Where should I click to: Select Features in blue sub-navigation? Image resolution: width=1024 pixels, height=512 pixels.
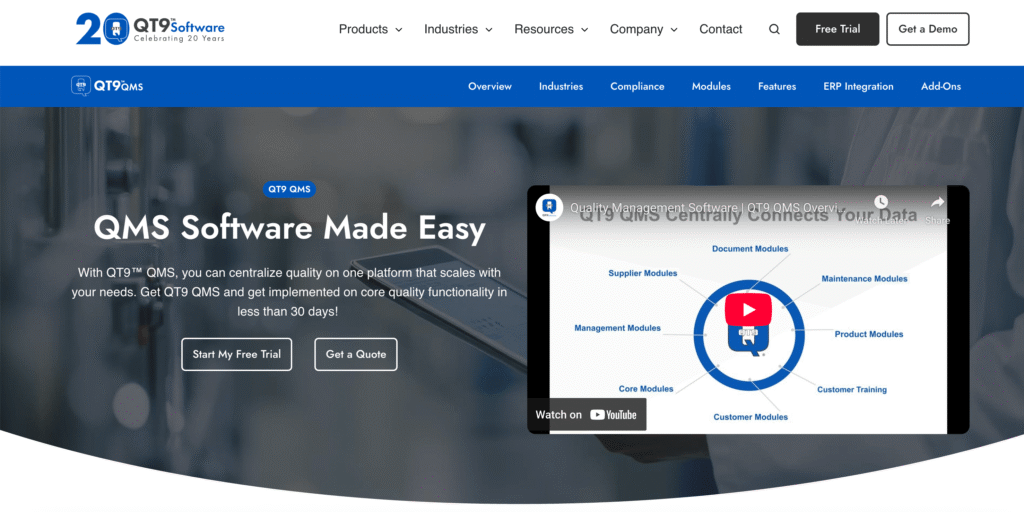click(x=777, y=86)
